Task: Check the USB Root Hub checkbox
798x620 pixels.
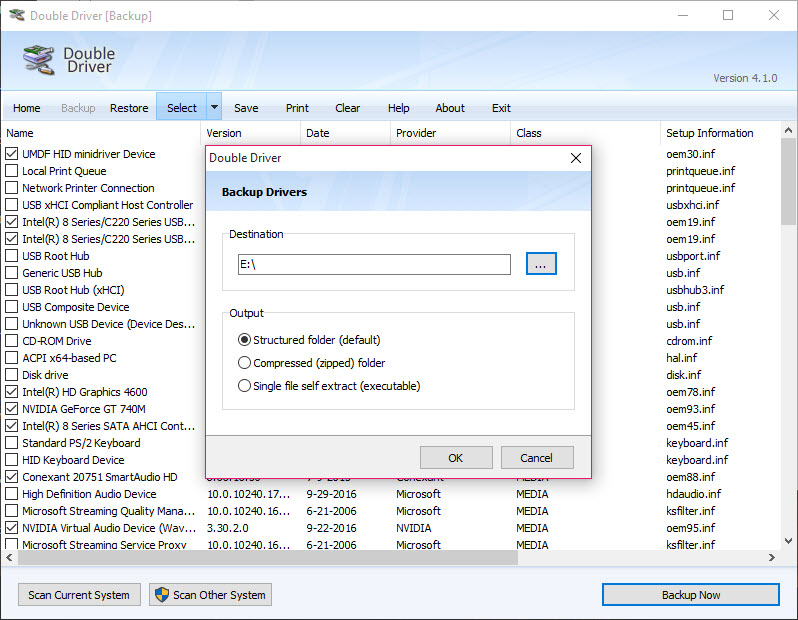Action: click(11, 256)
